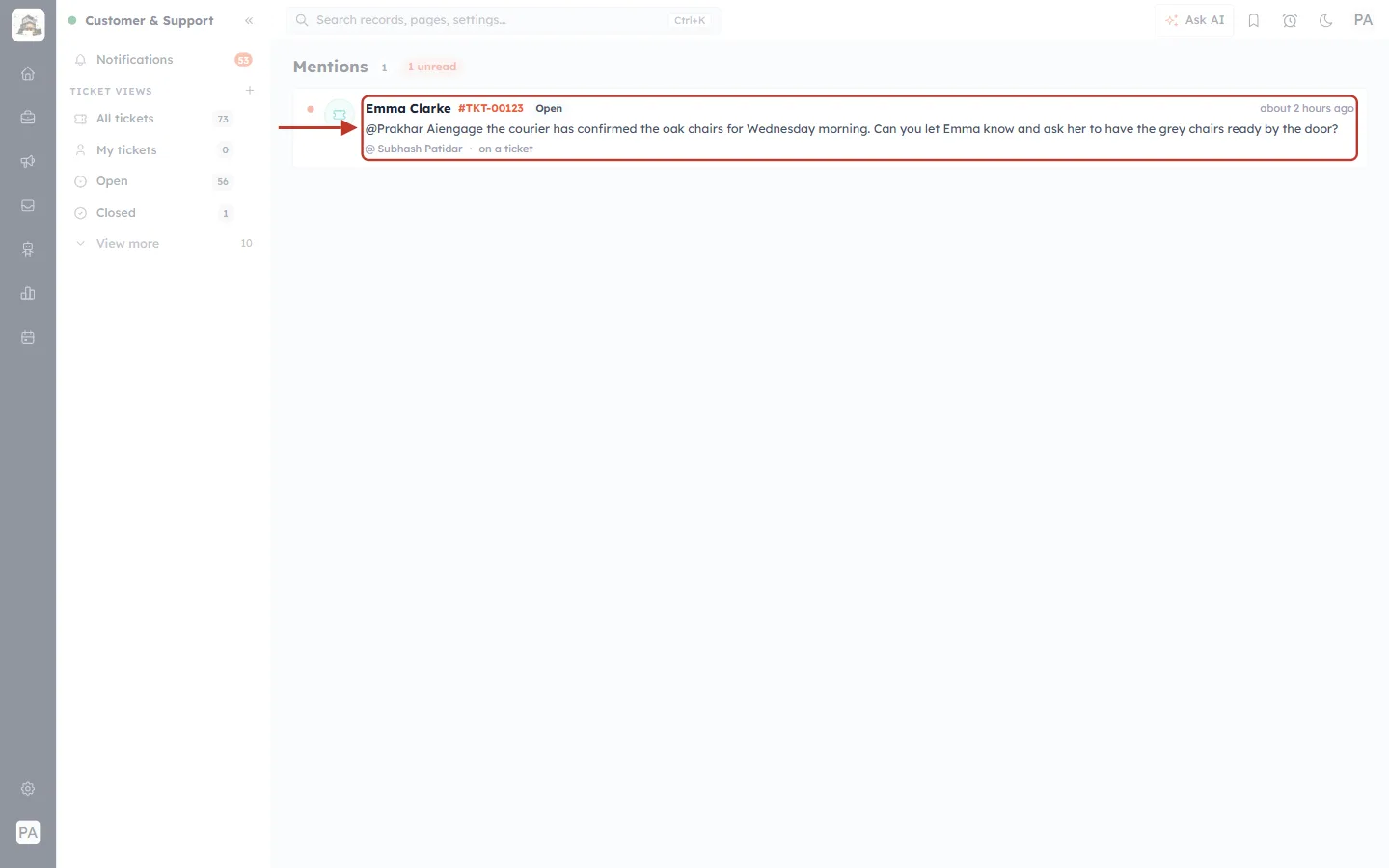Viewport: 1389px width, 868px height.
Task: Click the Emma Clarke name in mention
Action: coord(408,109)
